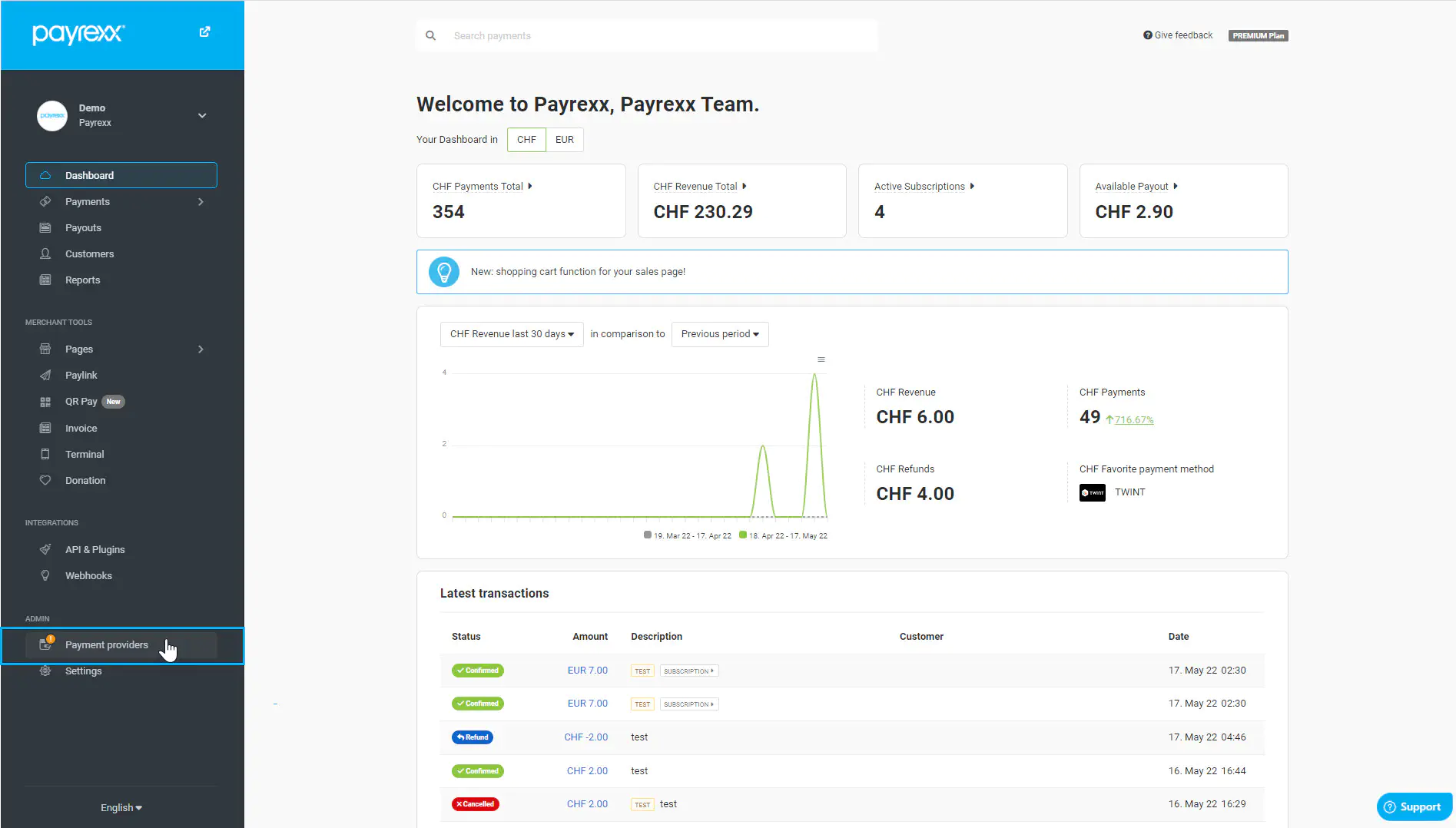Toggle the grey previous period legend series
Viewport: 1456px width, 828px height.
(648, 535)
